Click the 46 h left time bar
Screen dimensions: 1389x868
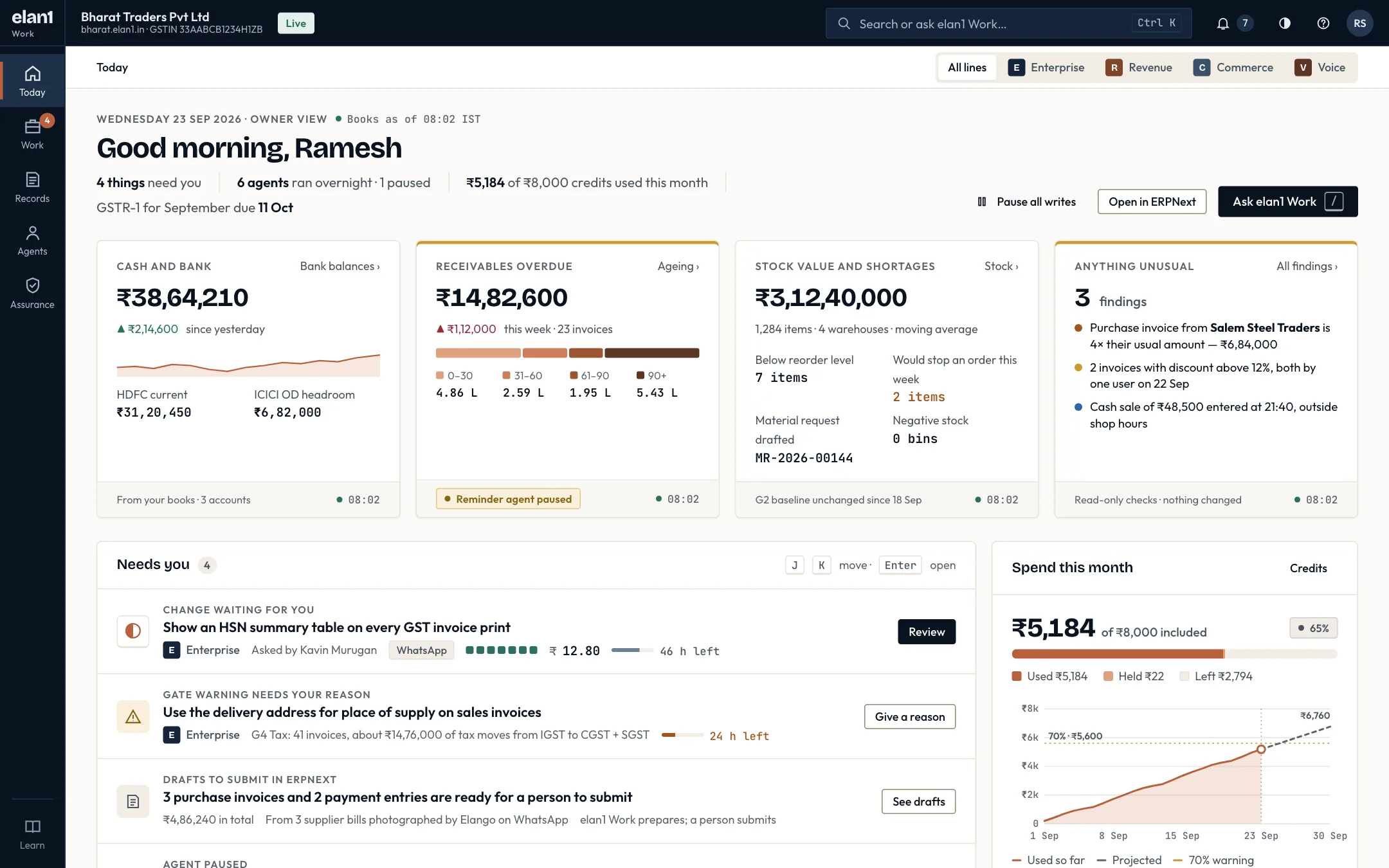(632, 651)
